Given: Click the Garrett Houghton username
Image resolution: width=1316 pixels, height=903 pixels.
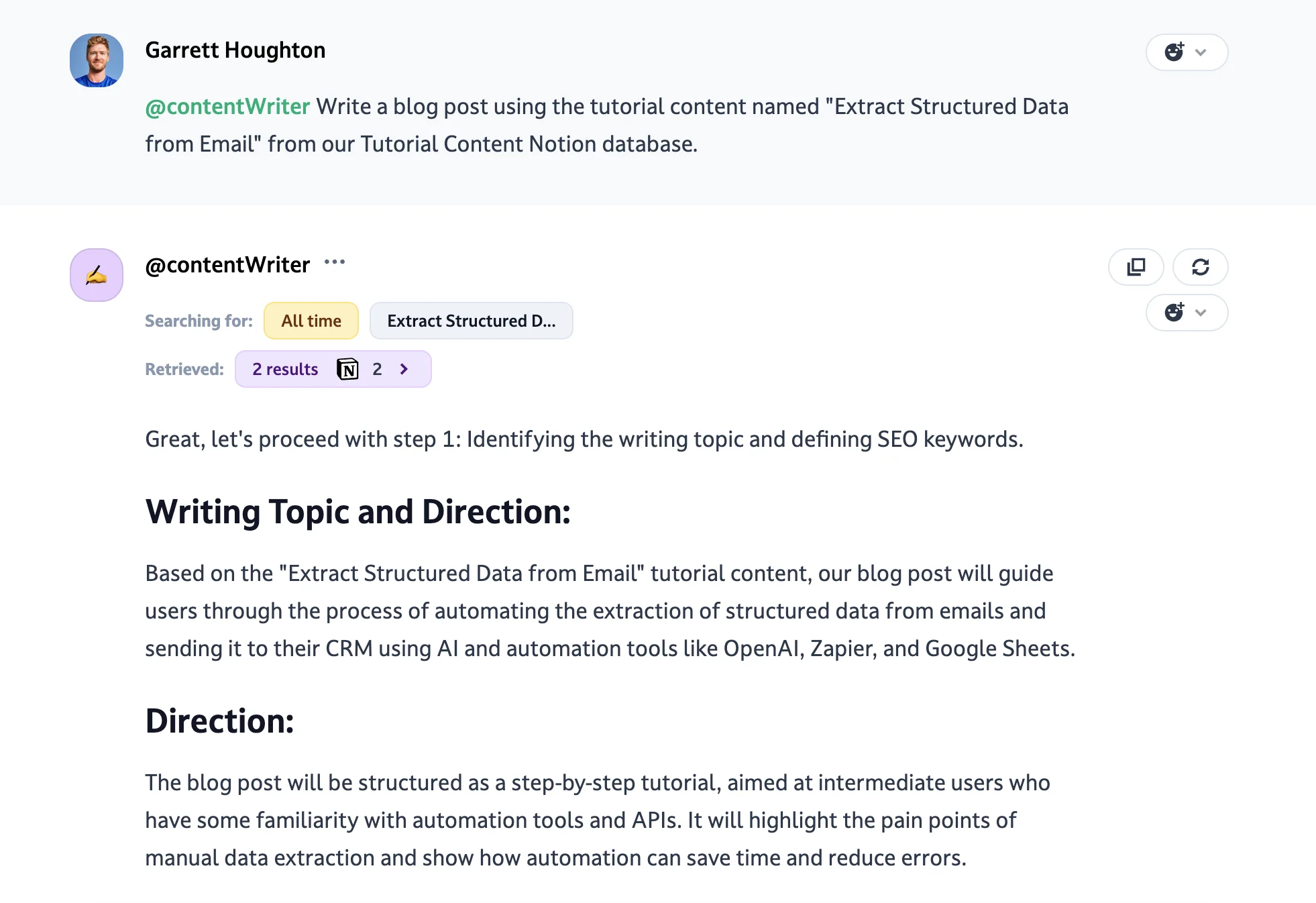Looking at the screenshot, I should pyautogui.click(x=235, y=50).
